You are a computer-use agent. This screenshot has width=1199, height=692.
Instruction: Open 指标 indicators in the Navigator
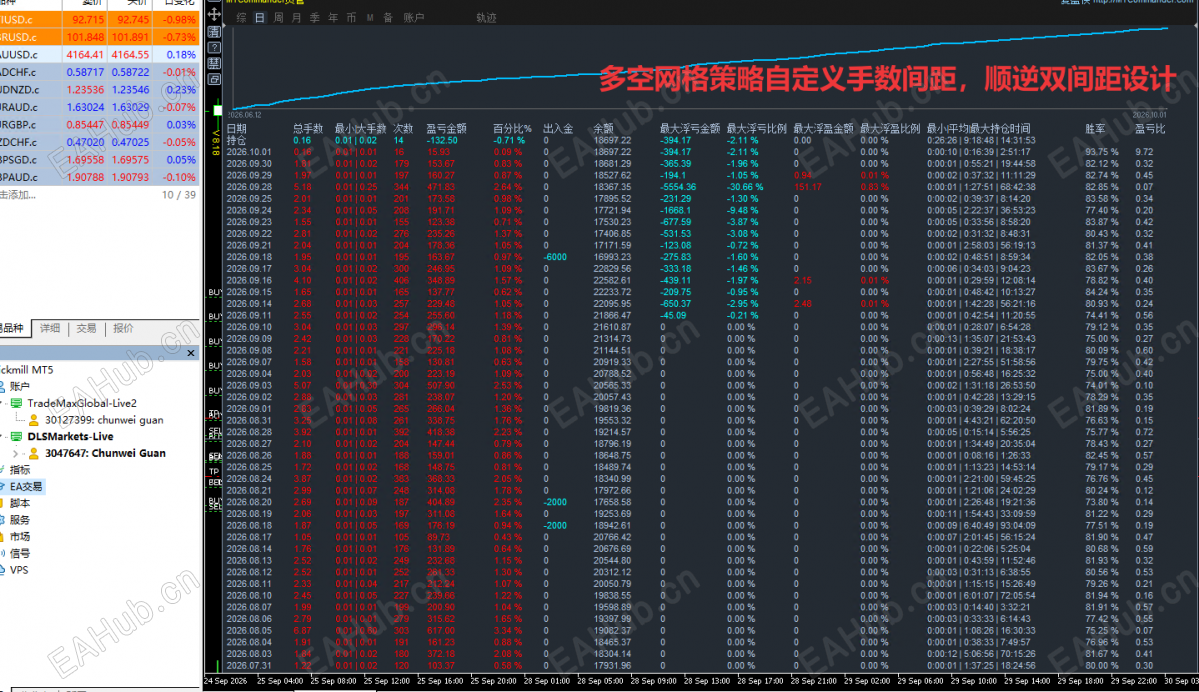(20, 469)
